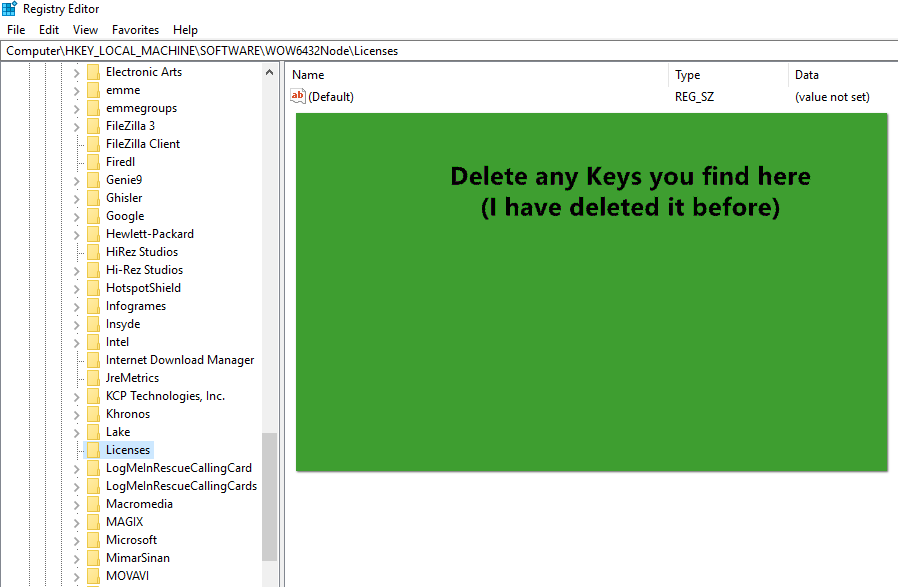Viewport: 898px width, 587px height.
Task: Select the emmegroups folder icon
Action: (93, 108)
